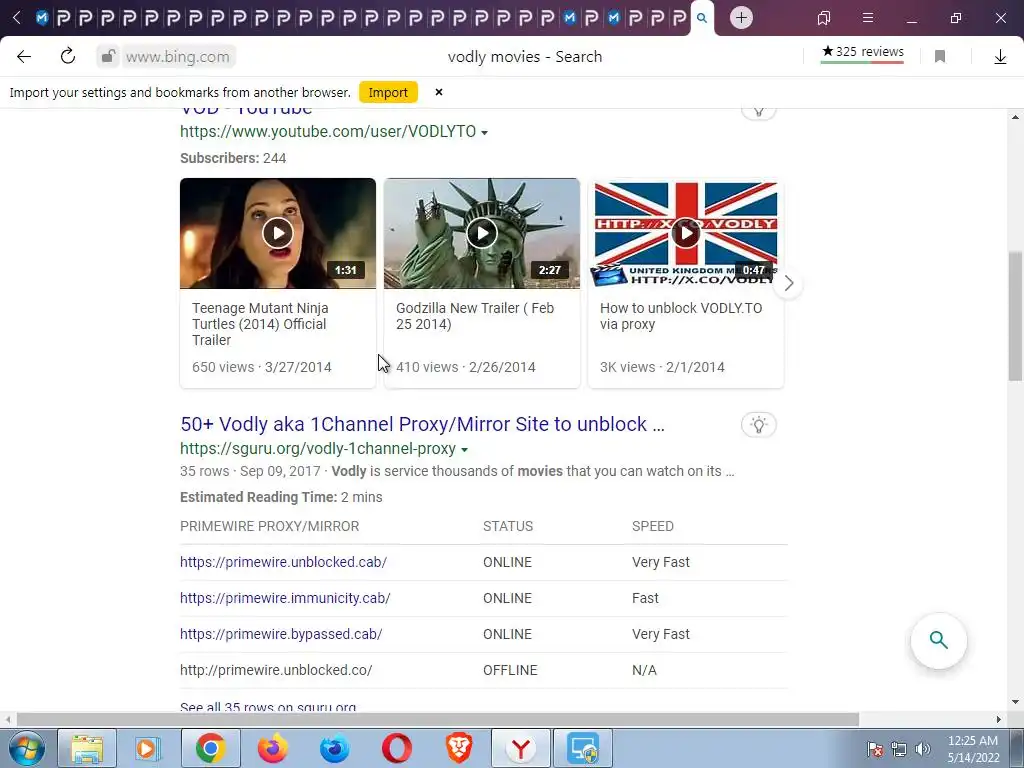Play the Godzilla New Trailer video
The height and width of the screenshot is (768, 1024).
(x=482, y=232)
